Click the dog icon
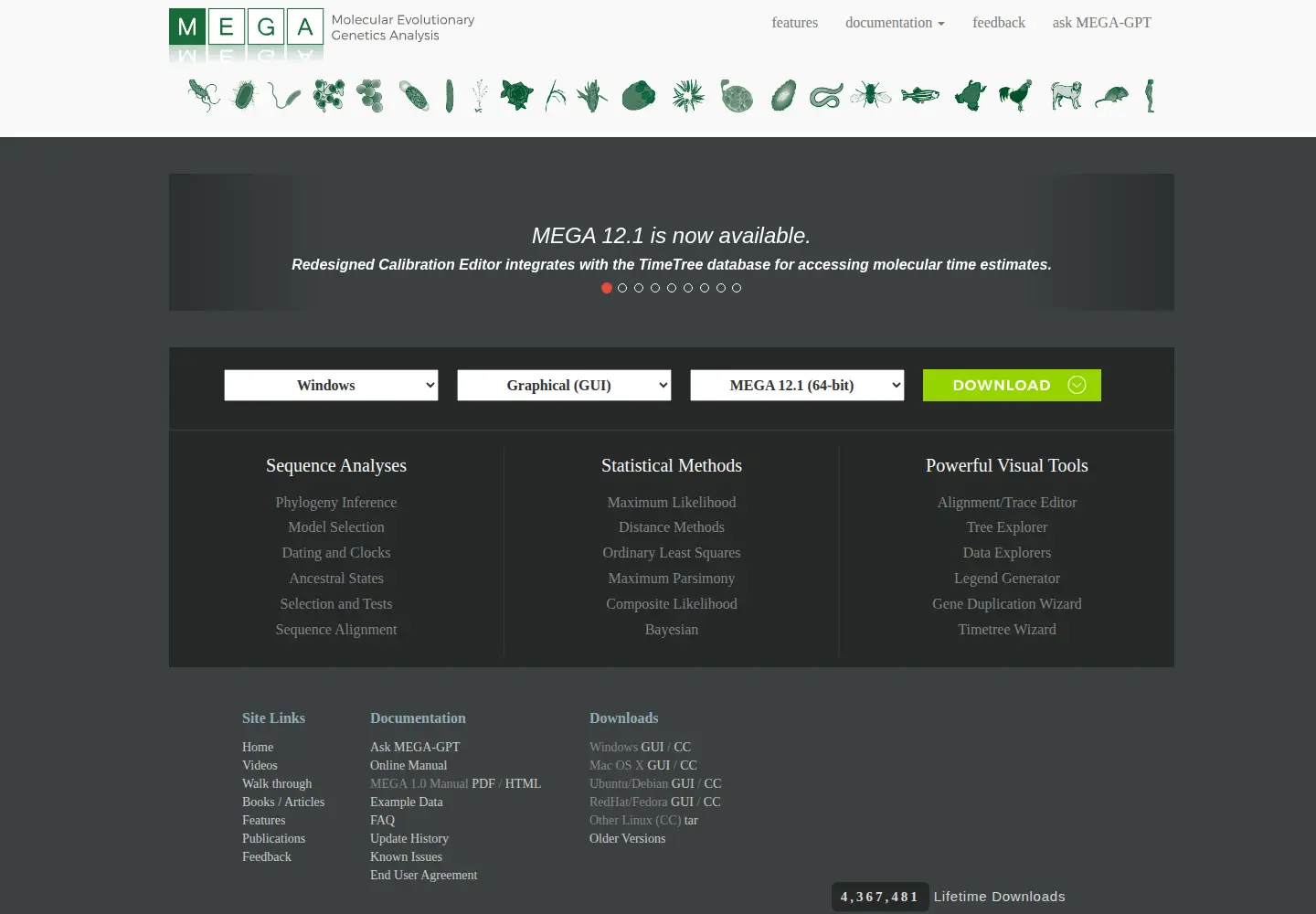Screen dimensions: 1316x914 coord(1066,95)
